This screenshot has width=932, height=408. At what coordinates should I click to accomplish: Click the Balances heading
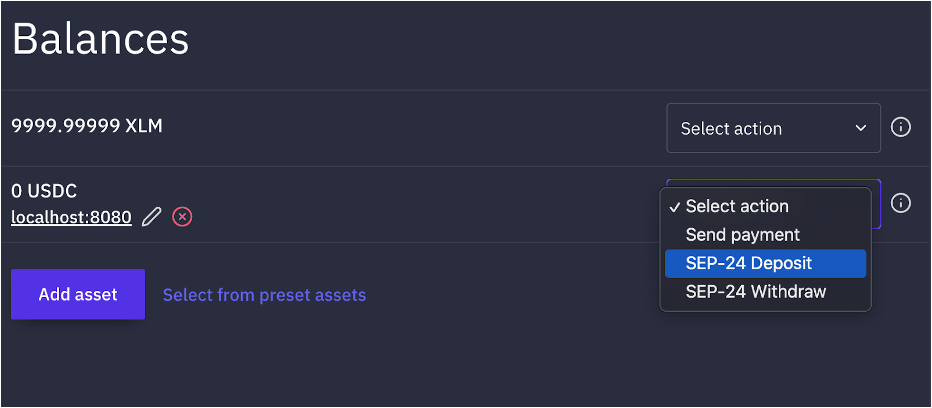[100, 39]
